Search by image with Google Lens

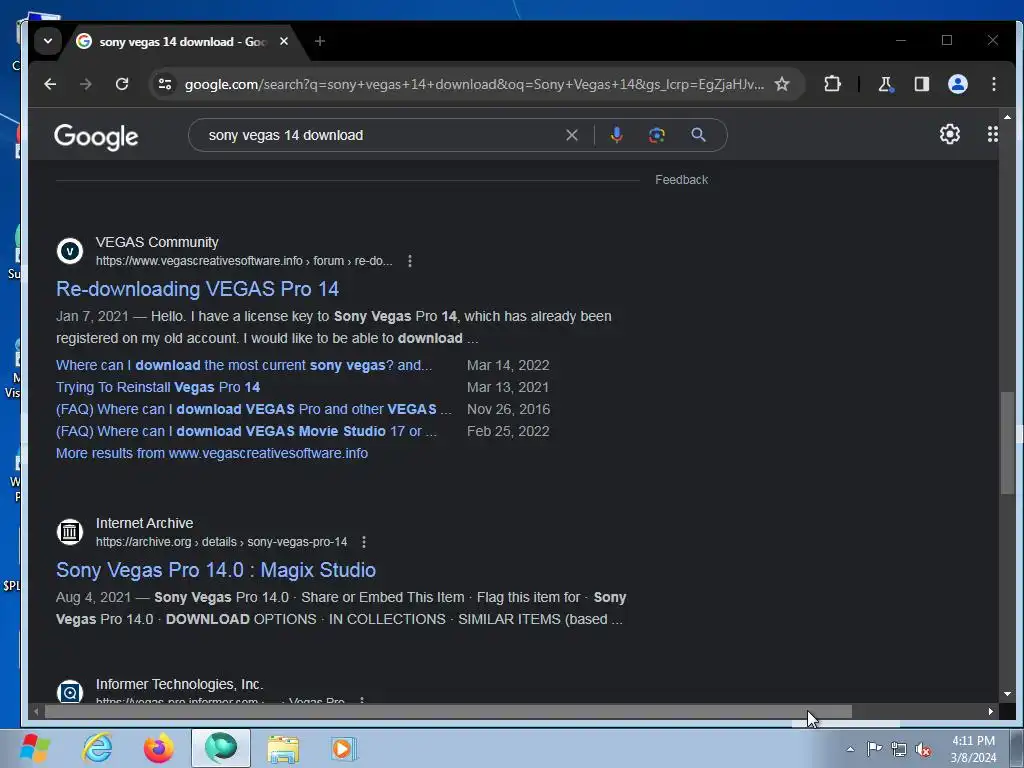tap(656, 135)
